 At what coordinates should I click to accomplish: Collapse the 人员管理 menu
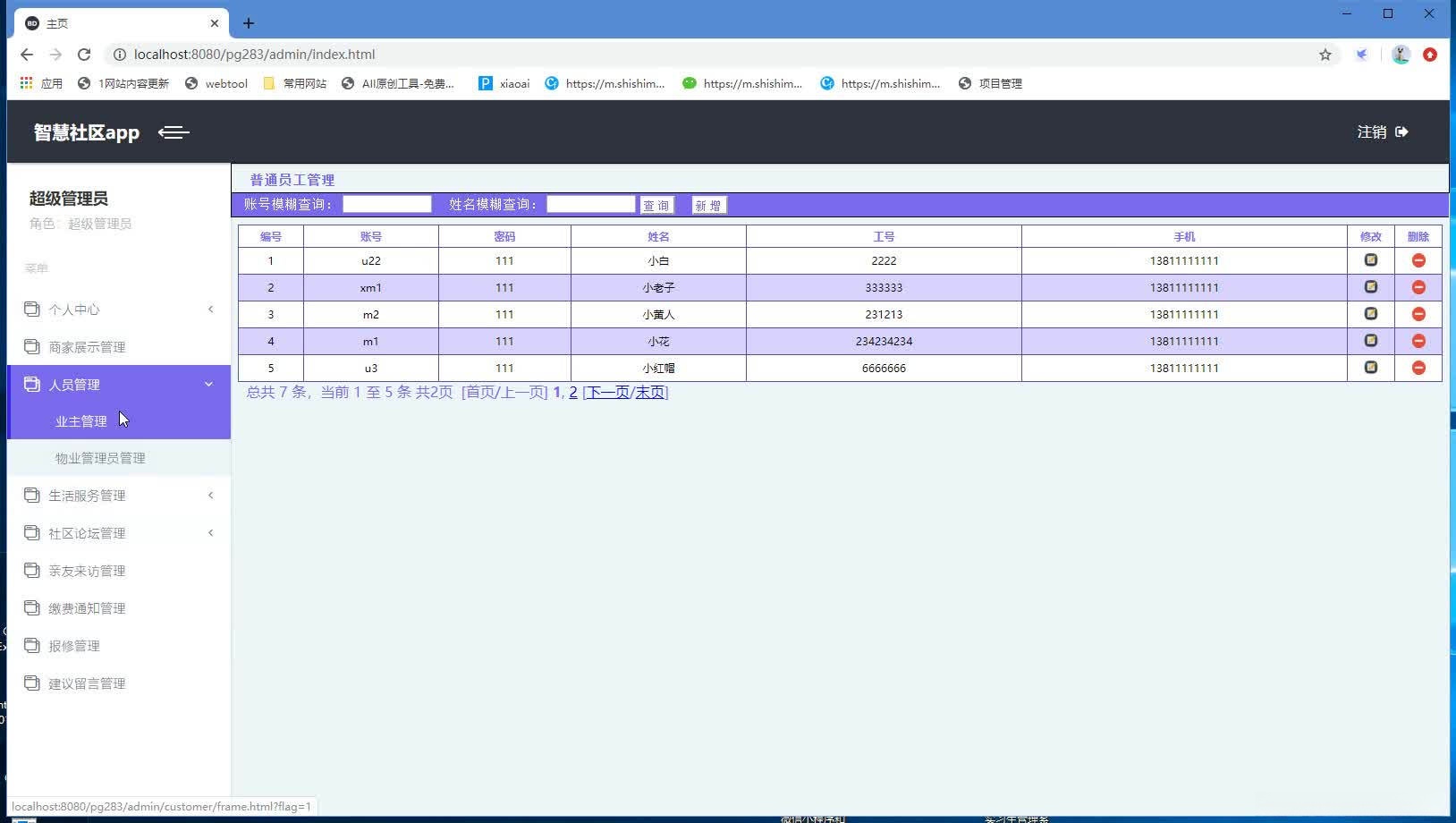click(x=119, y=385)
